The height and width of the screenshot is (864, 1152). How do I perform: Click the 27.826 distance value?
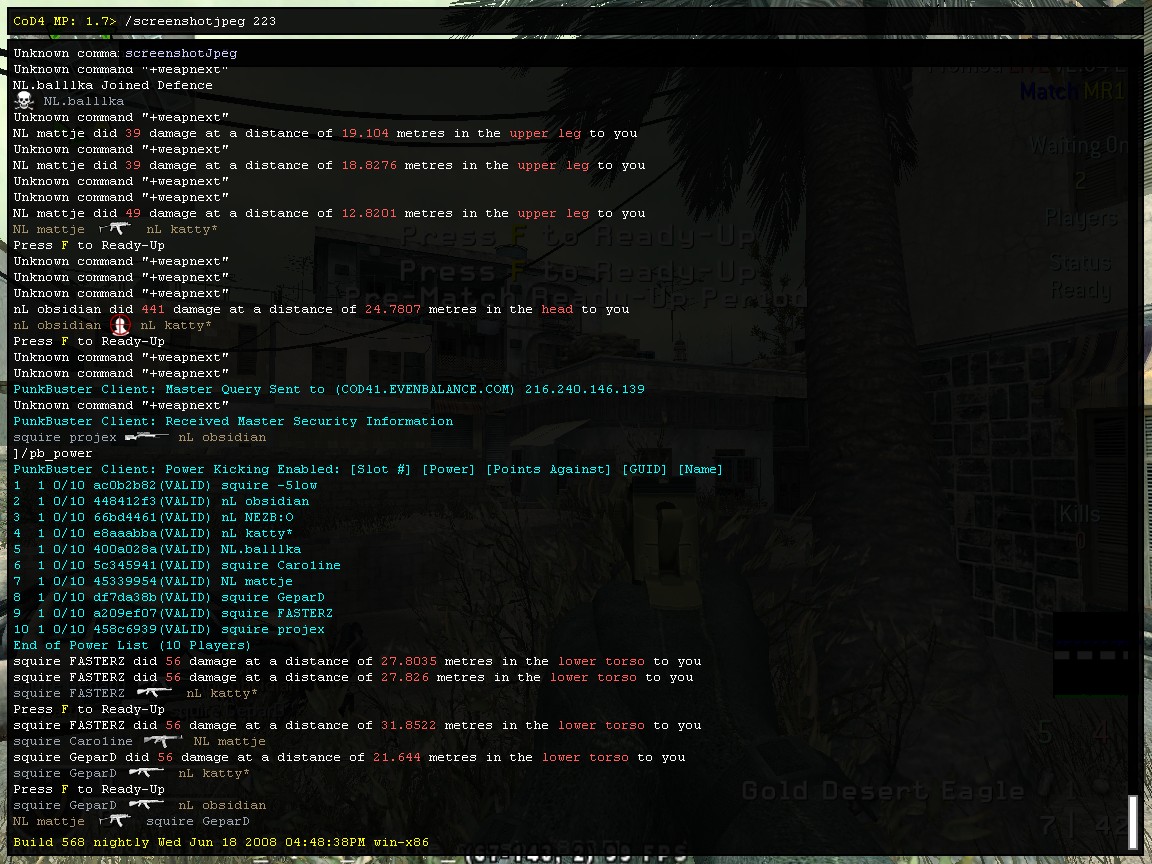(405, 677)
